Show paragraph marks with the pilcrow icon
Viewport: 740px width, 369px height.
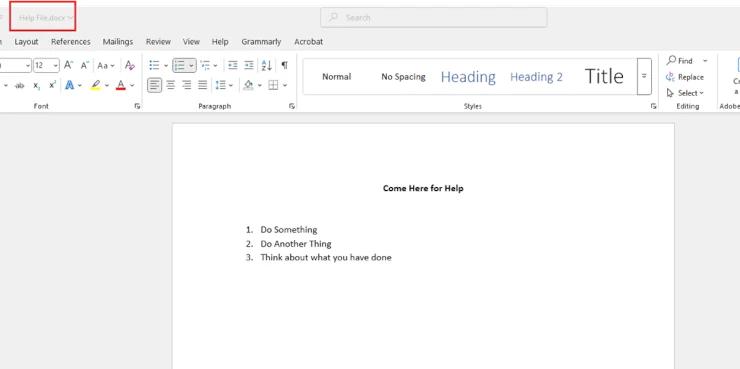coord(284,65)
